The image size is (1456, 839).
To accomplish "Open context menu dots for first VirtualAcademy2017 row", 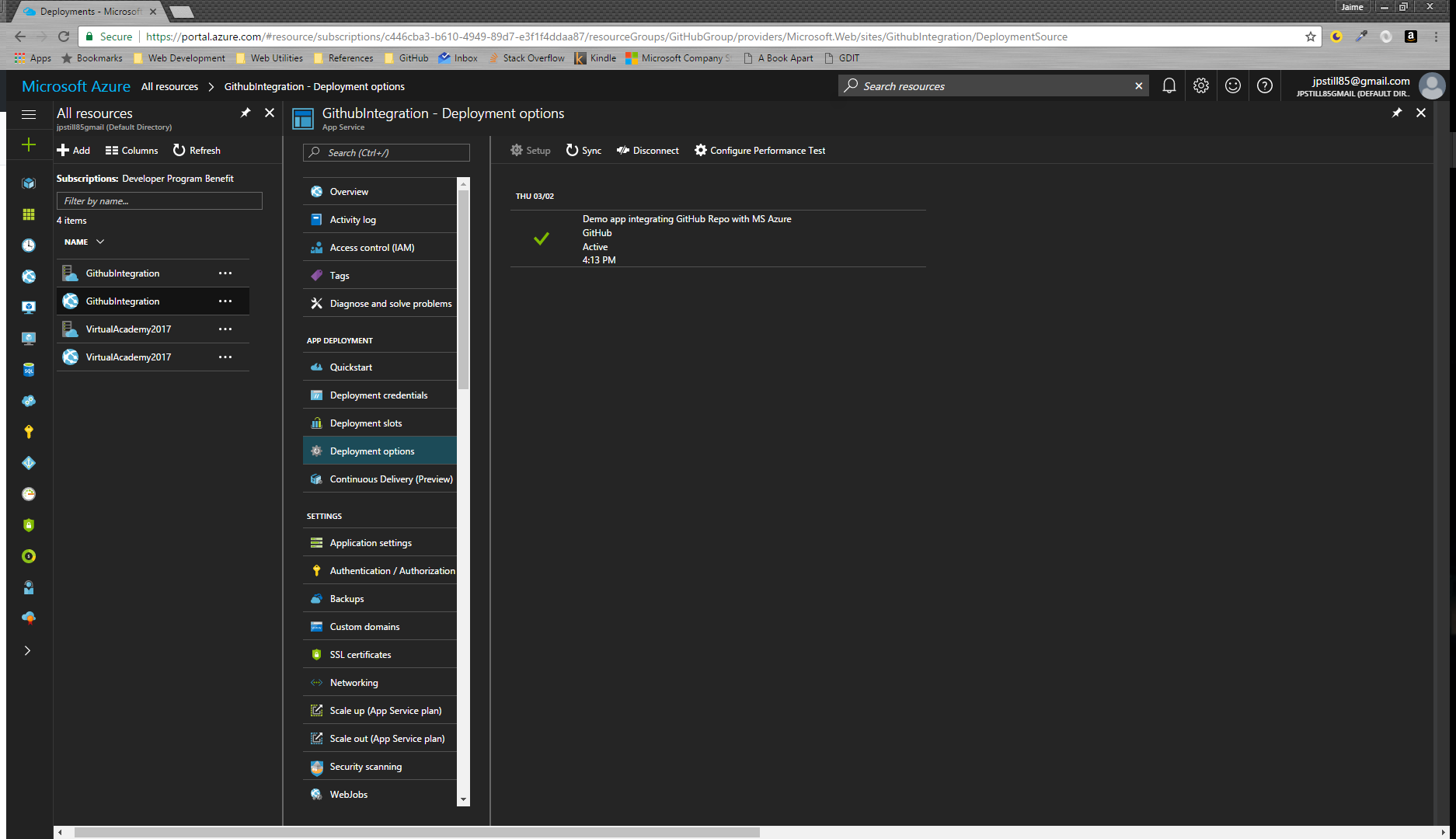I will (x=225, y=329).
